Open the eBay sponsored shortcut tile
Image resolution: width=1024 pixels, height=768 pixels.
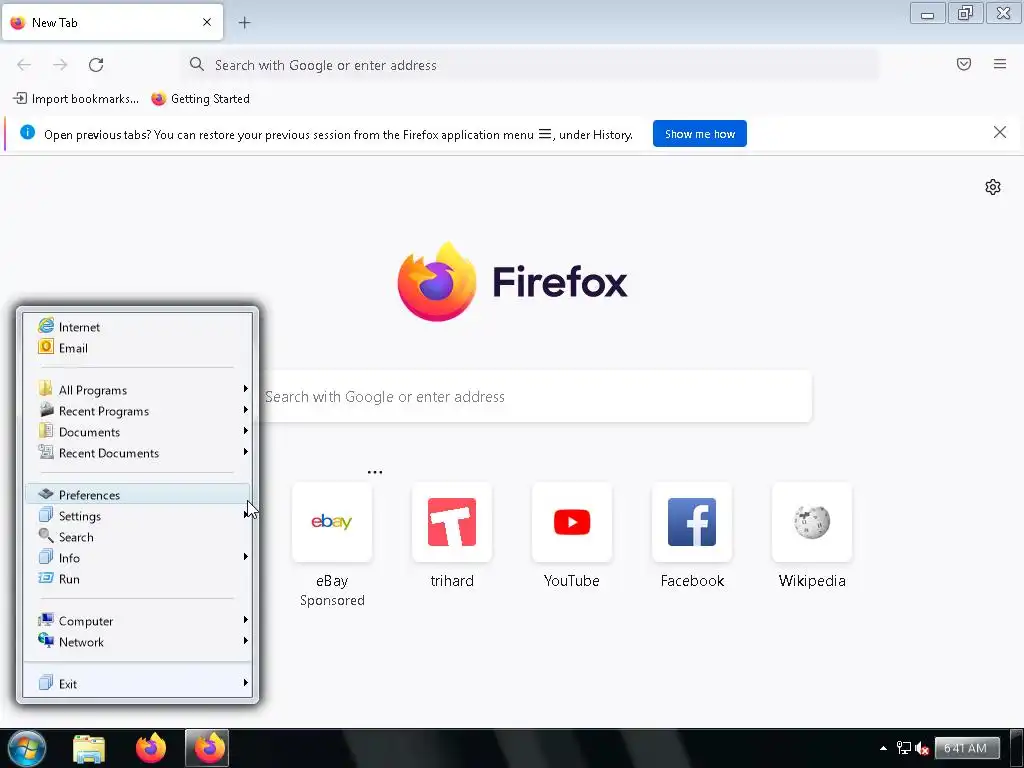pos(332,522)
